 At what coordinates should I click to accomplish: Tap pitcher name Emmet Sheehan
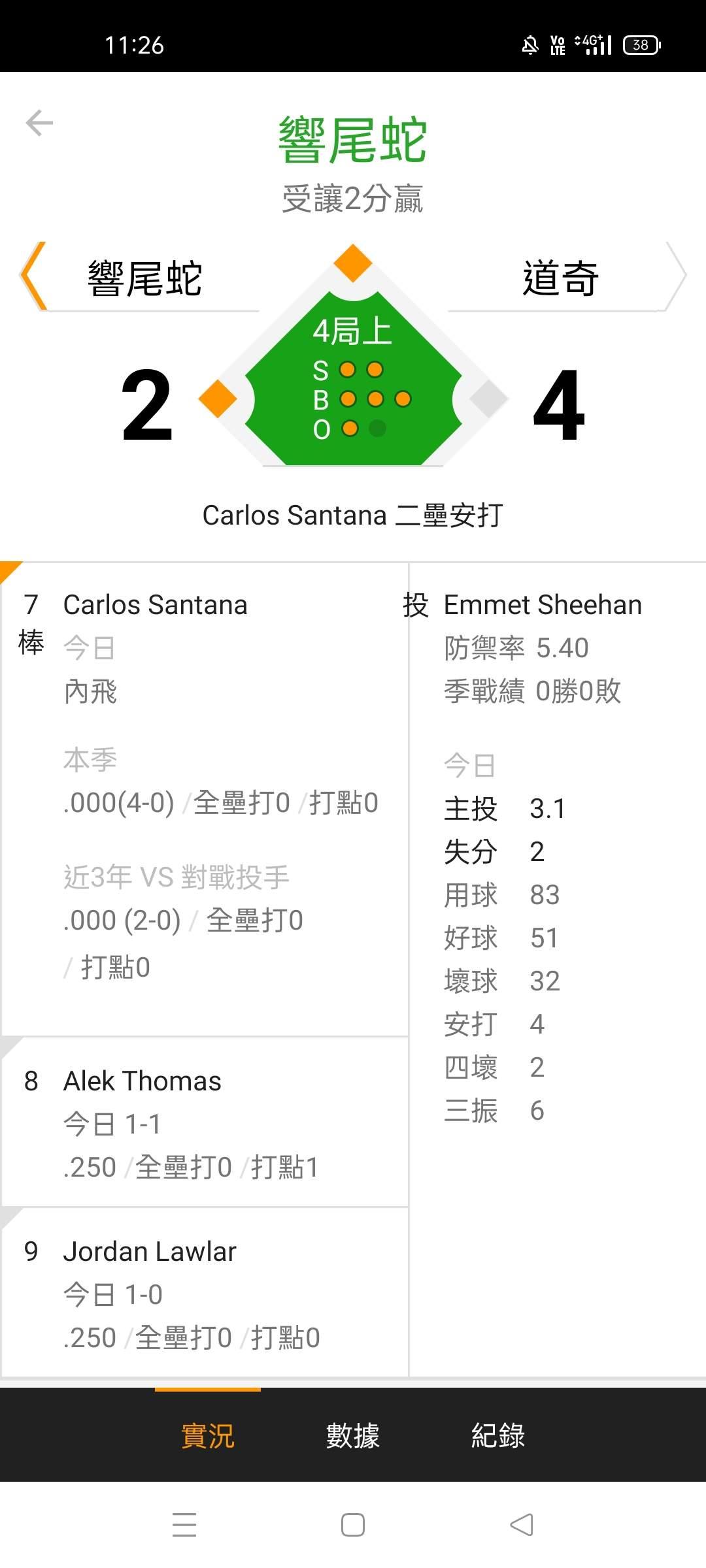[543, 605]
